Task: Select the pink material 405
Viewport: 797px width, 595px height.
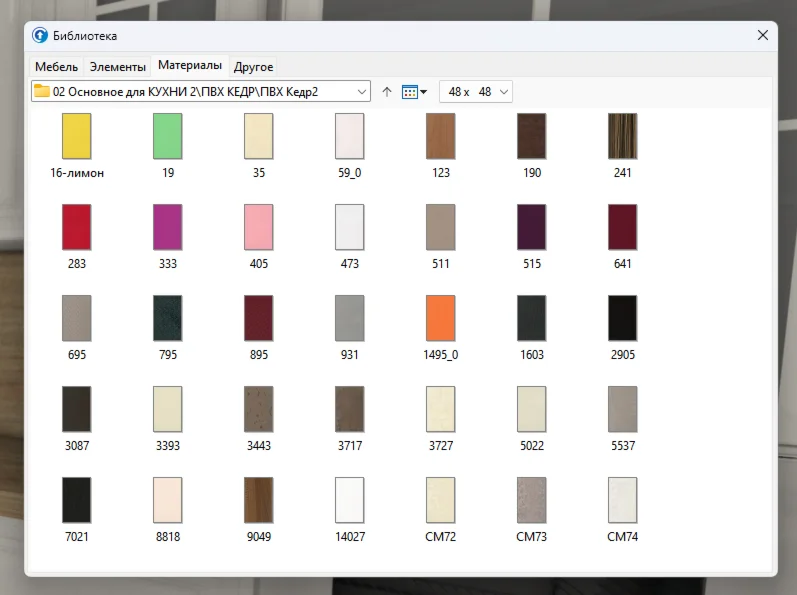Action: 259,227
